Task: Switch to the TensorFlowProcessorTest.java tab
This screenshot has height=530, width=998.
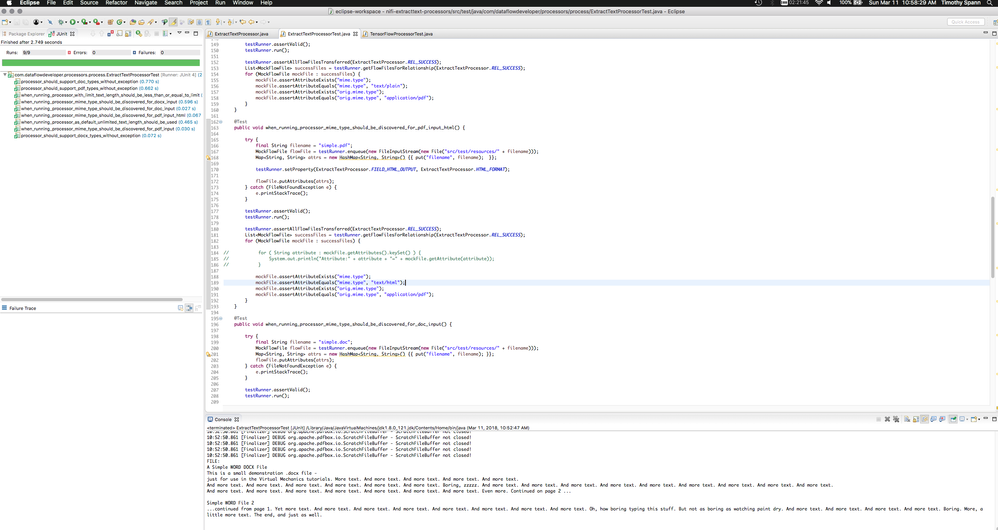Action: 400,34
